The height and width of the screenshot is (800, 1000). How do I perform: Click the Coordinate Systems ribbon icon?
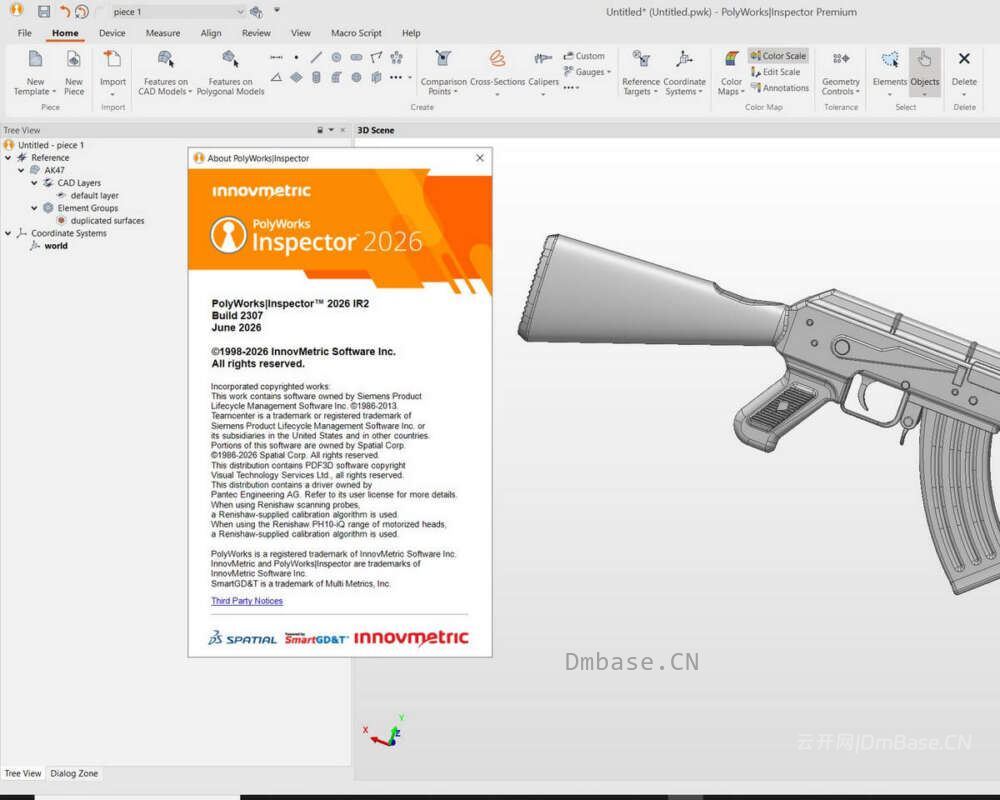pyautogui.click(x=684, y=59)
